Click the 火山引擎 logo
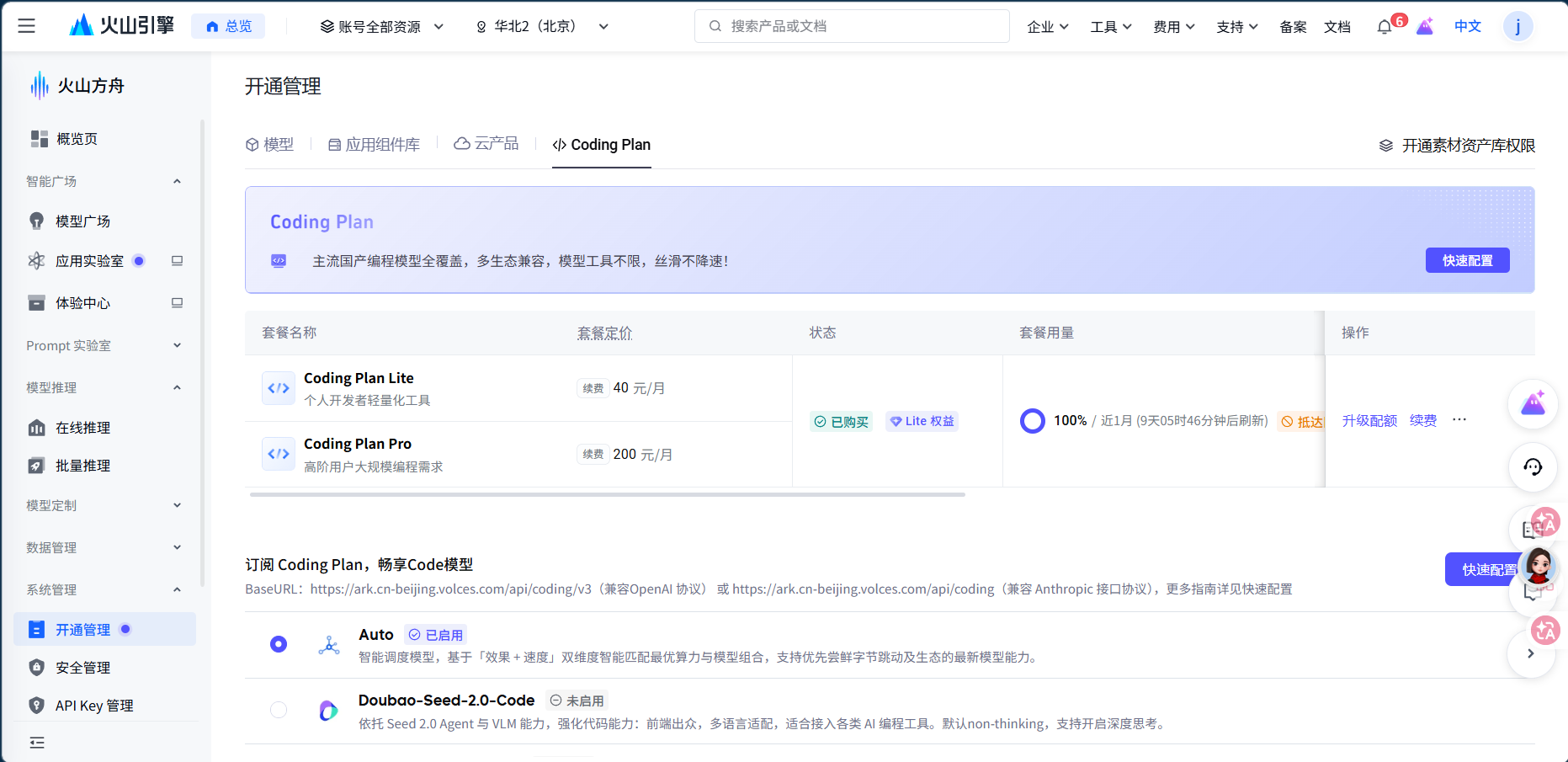 122,26
